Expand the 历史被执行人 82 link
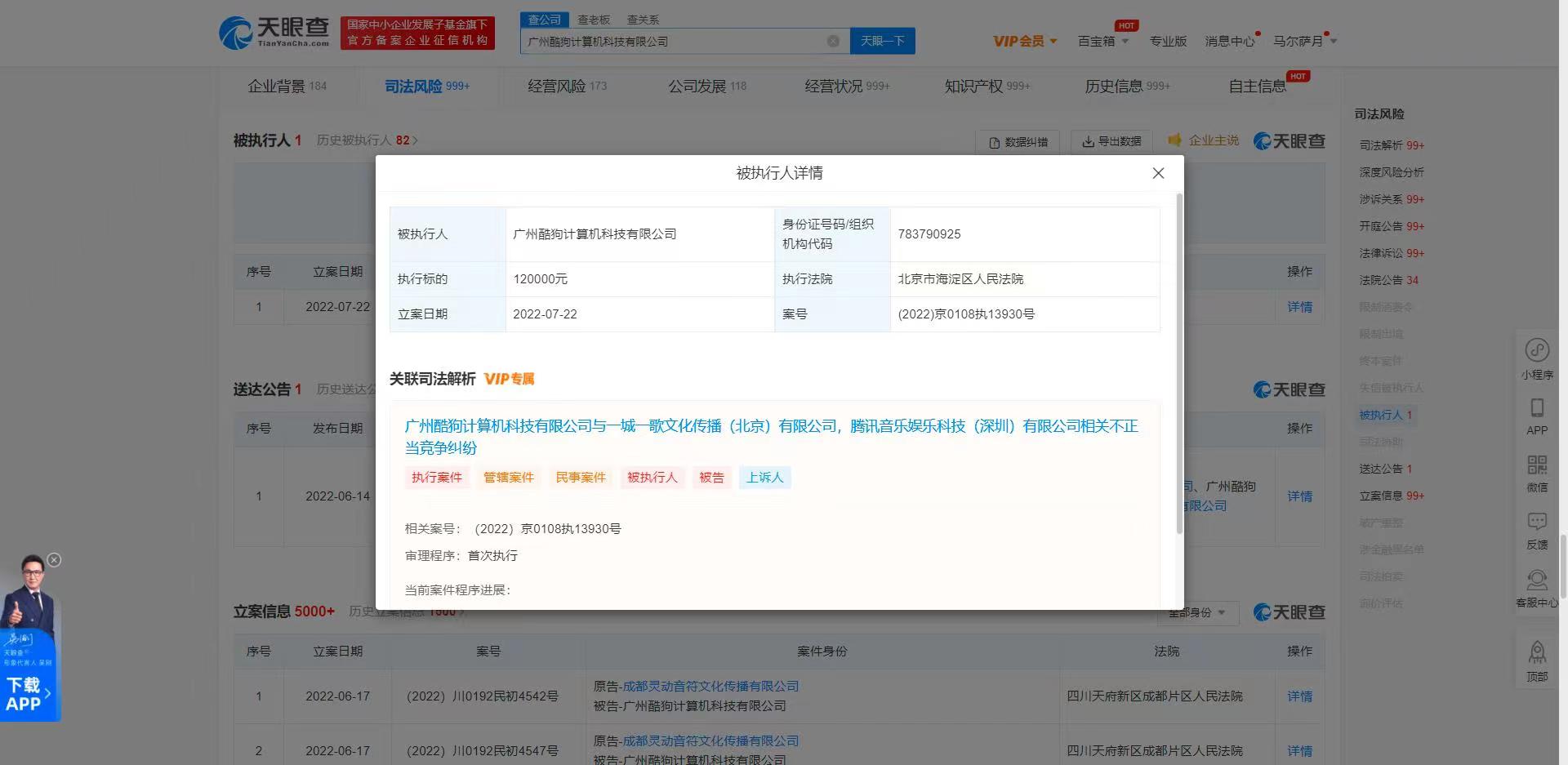The height and width of the screenshot is (765, 1568). point(367,140)
